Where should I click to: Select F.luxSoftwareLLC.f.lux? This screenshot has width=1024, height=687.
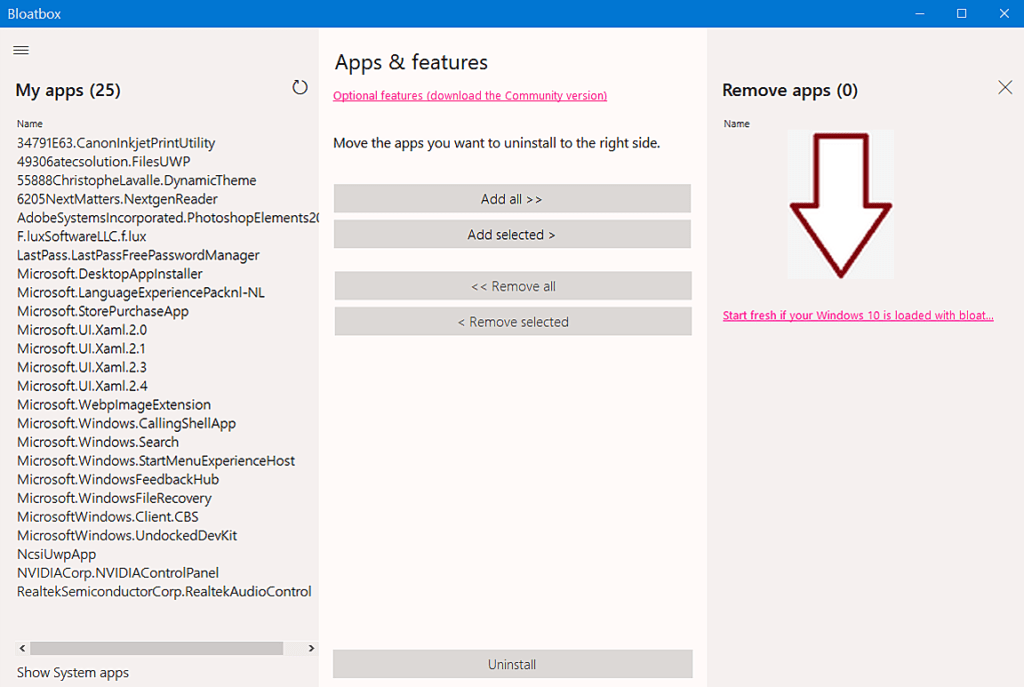point(82,236)
